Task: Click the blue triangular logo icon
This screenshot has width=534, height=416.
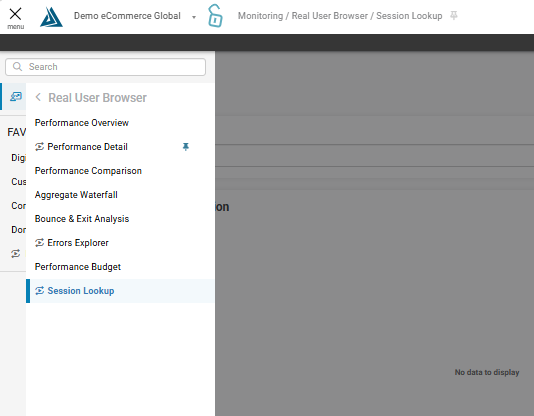Action: click(51, 17)
